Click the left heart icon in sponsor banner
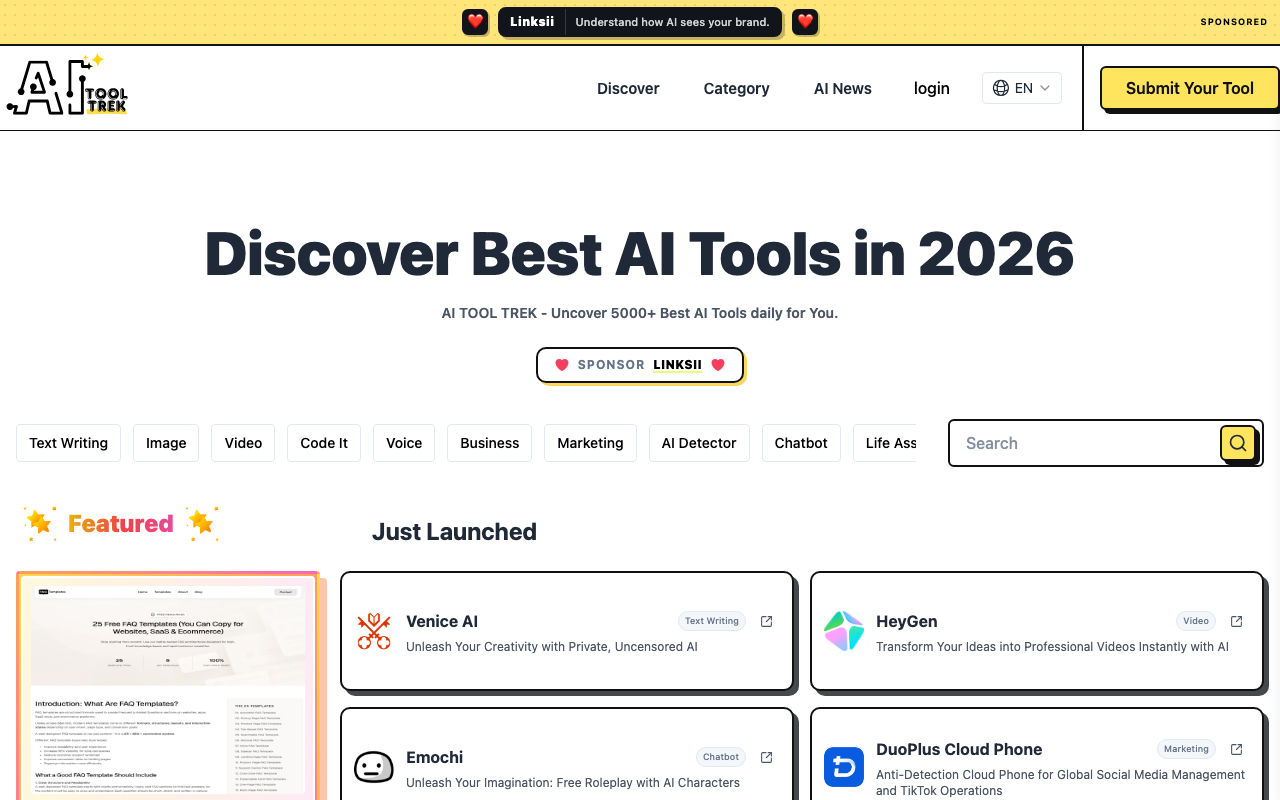 coord(476,22)
